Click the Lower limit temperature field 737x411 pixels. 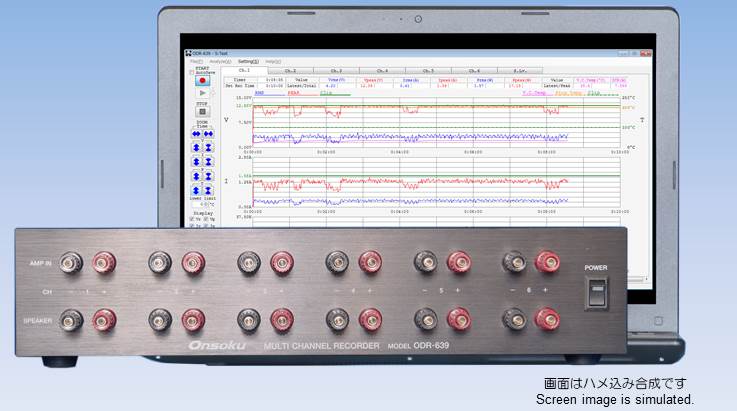tap(199, 204)
